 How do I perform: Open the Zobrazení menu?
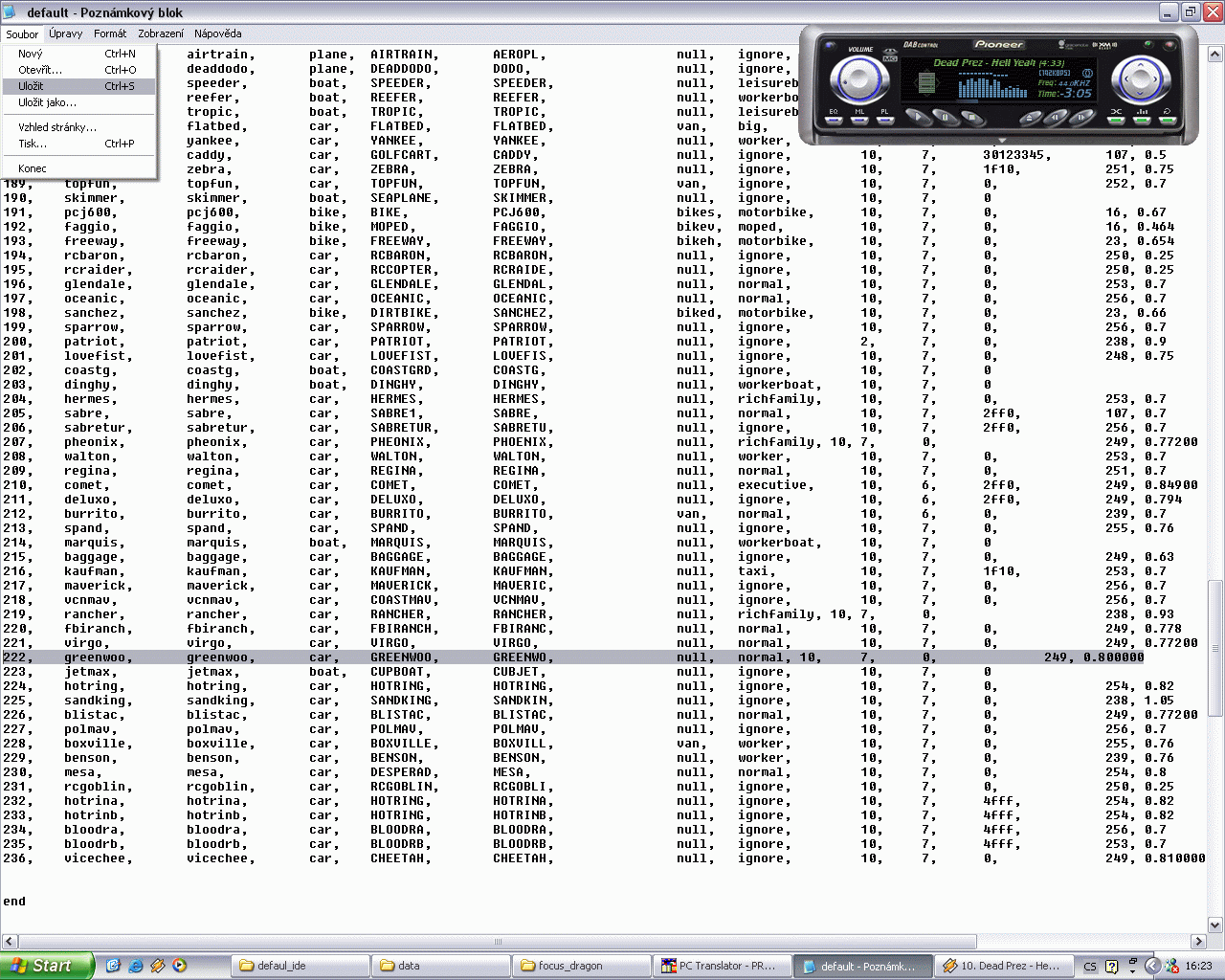click(161, 33)
